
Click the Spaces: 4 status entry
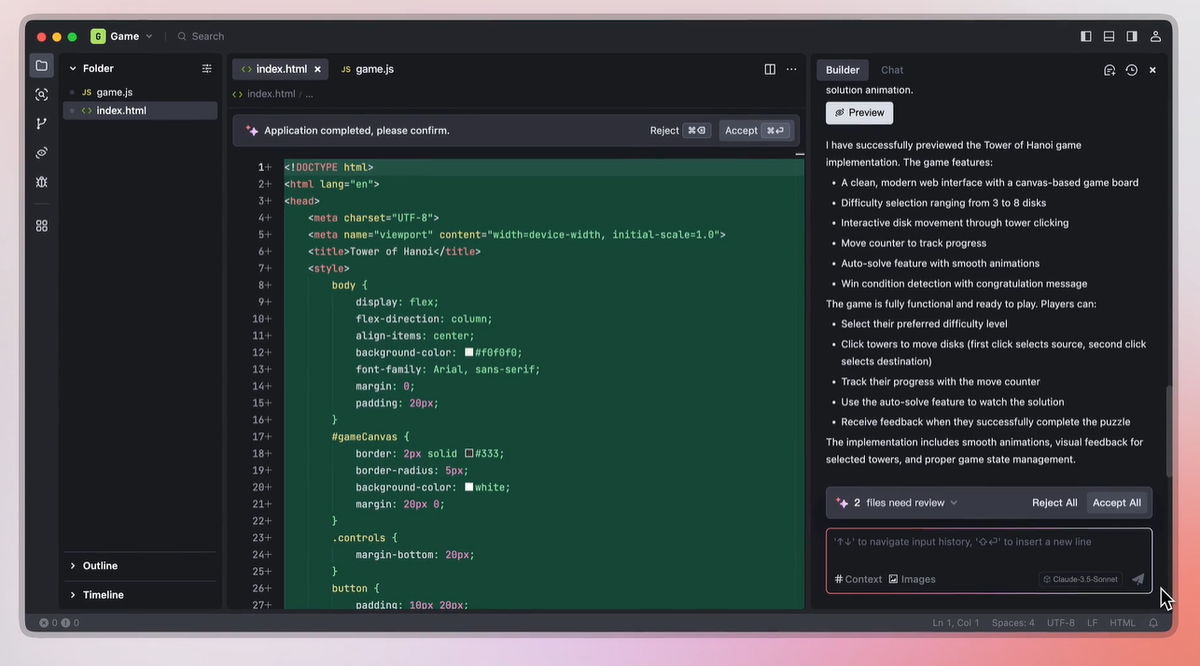pyautogui.click(x=1013, y=623)
